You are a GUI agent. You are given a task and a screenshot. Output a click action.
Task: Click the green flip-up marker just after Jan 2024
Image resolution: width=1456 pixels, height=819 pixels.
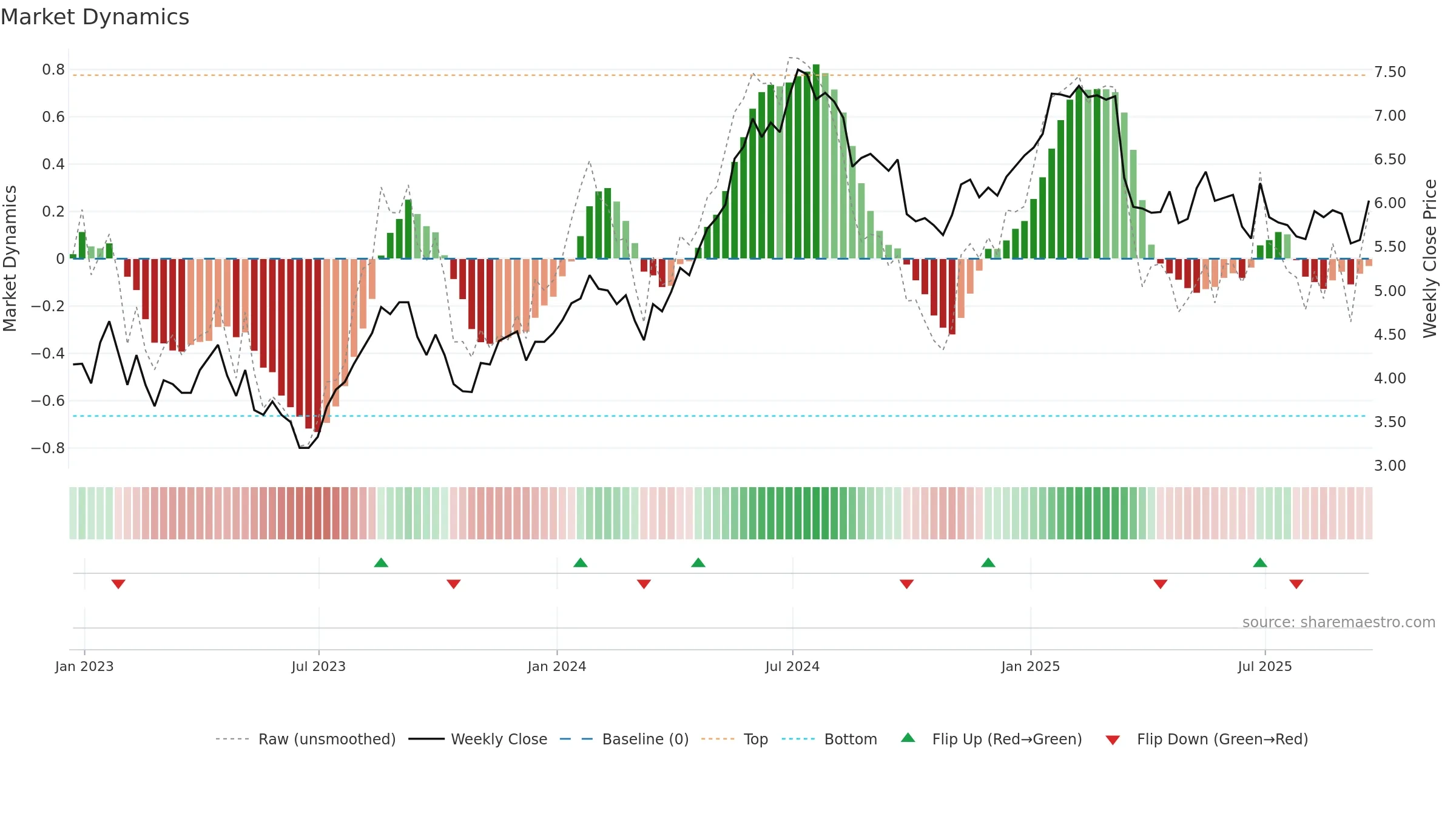point(581,562)
